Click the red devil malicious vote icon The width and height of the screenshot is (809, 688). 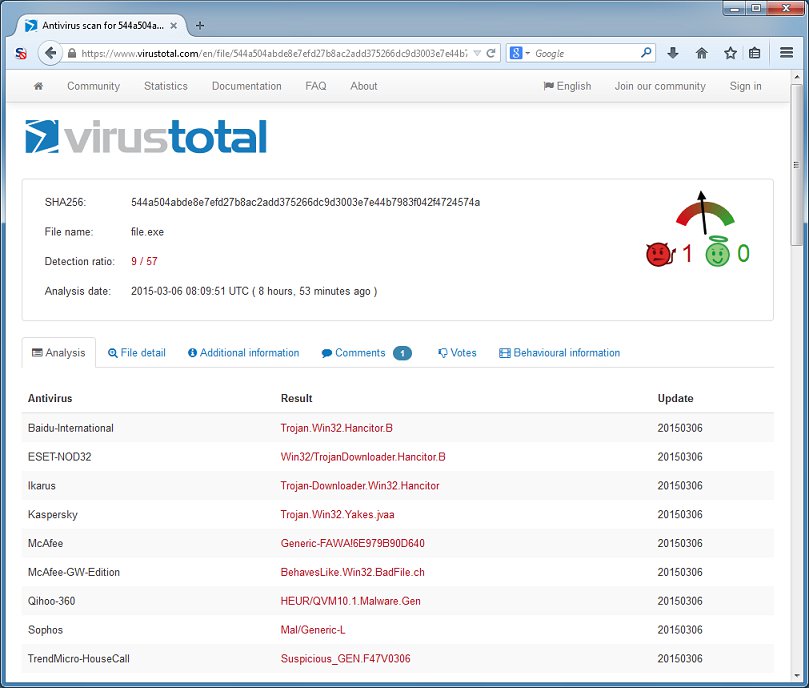click(658, 255)
